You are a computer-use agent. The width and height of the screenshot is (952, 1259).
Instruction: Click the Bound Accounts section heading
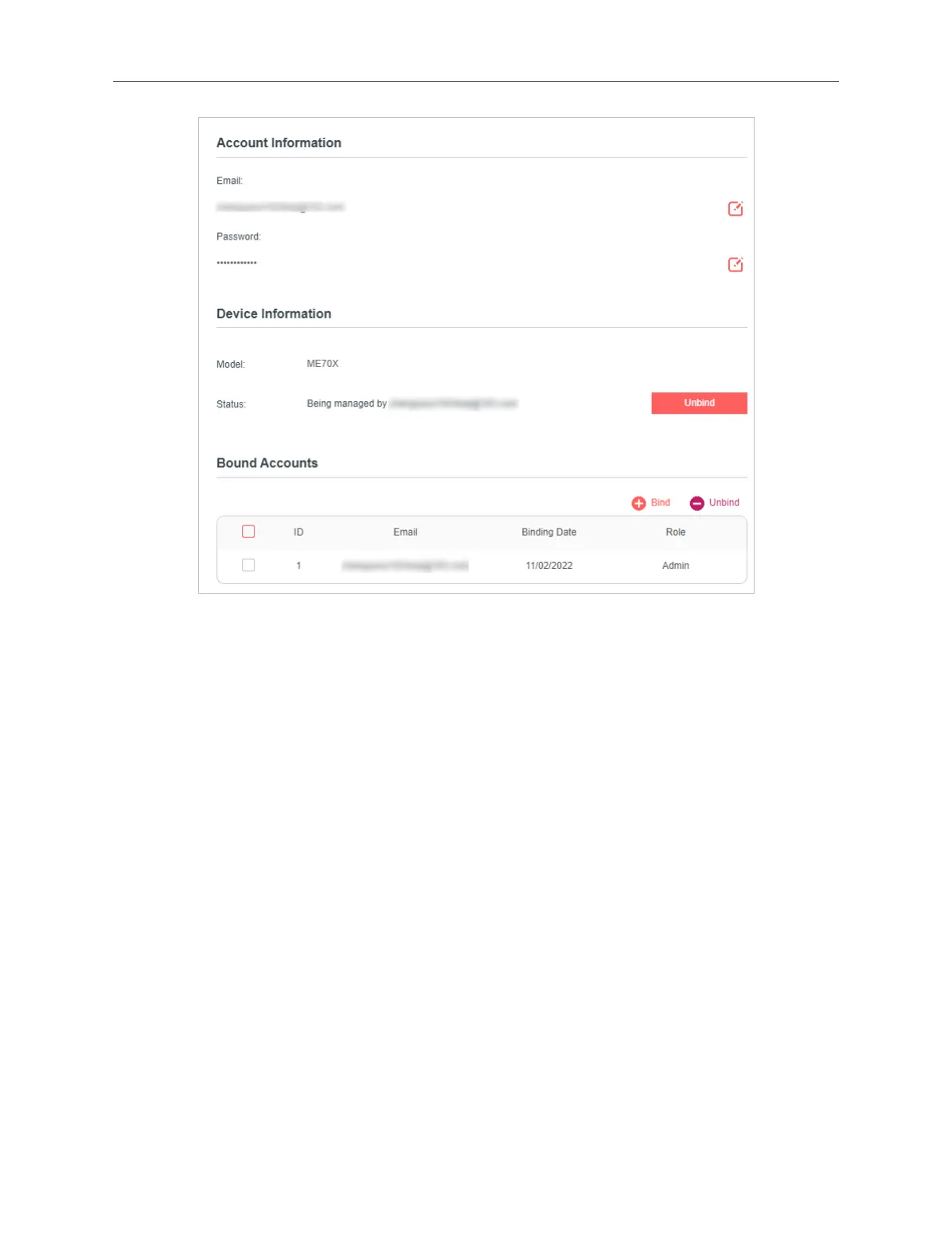(x=267, y=463)
